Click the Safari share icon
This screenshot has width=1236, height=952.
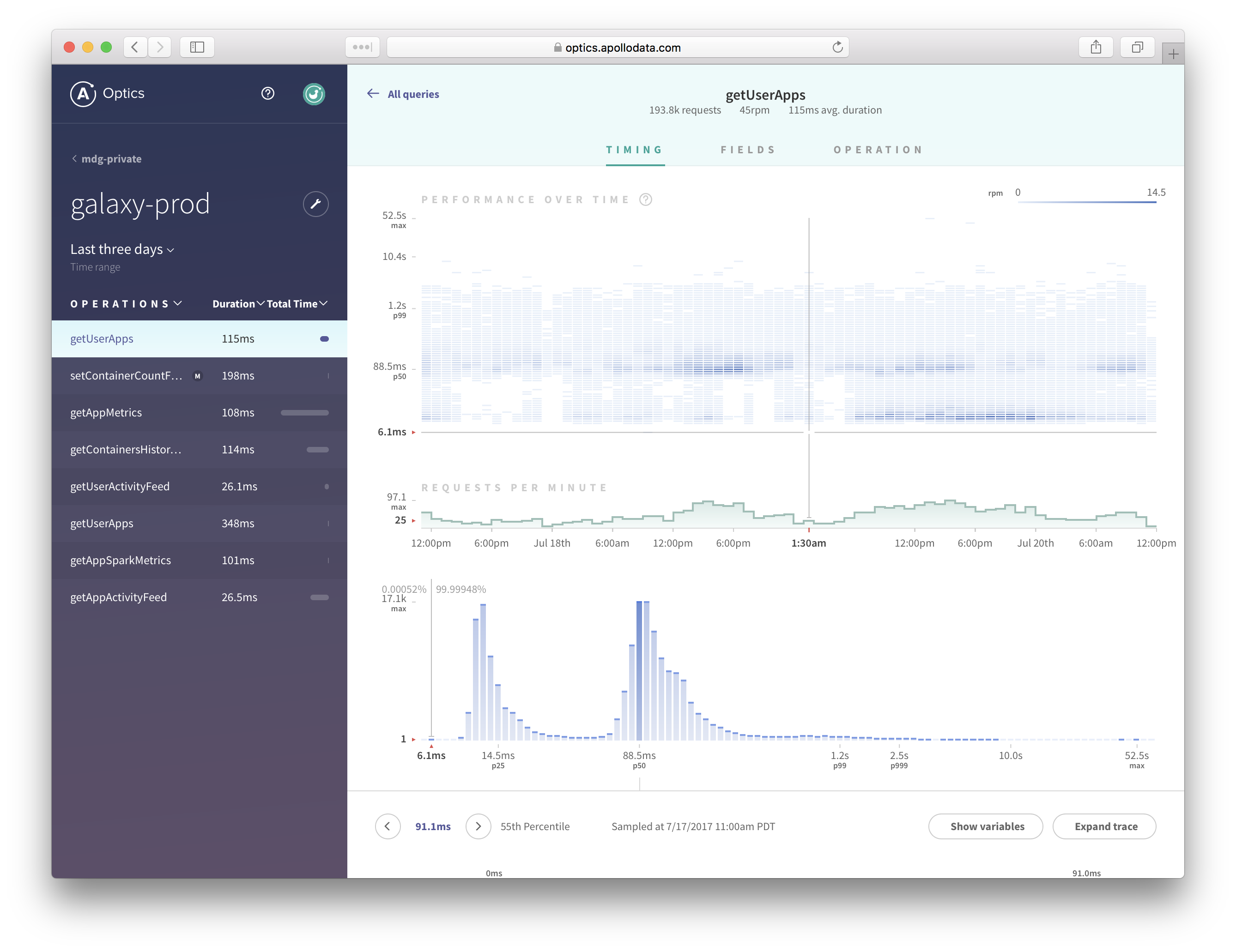point(1096,47)
